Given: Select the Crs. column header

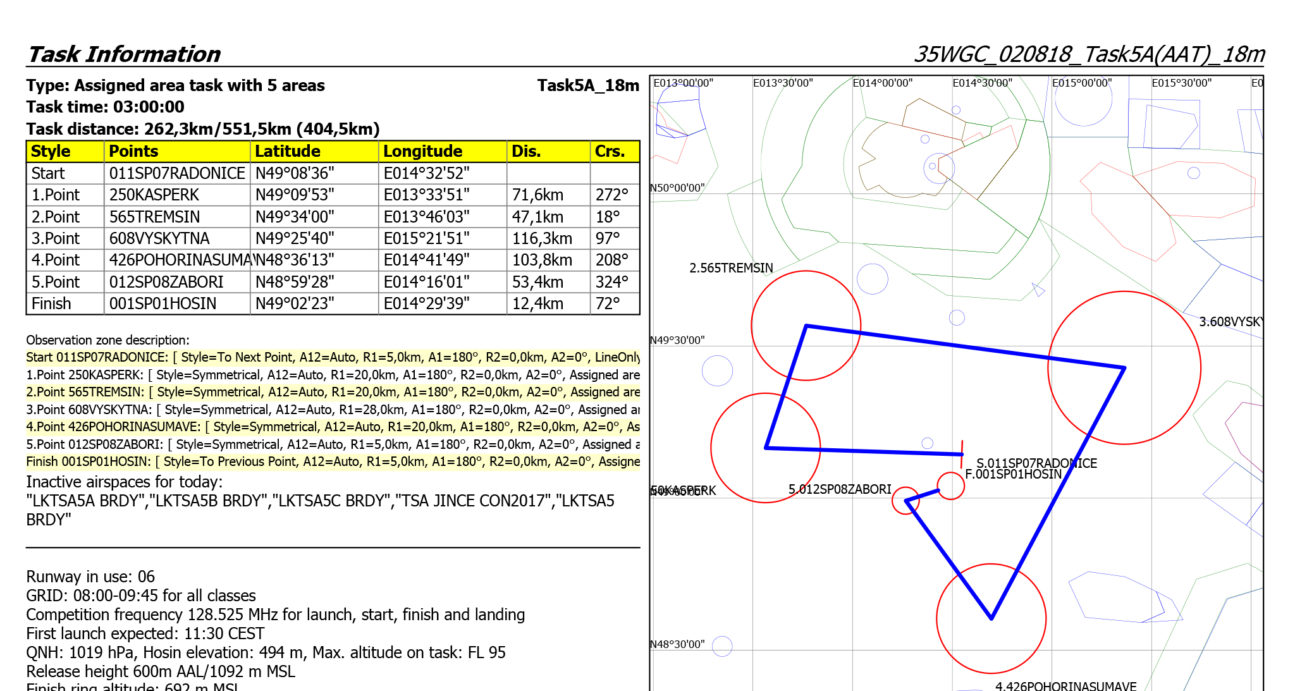Looking at the screenshot, I should pos(609,152).
